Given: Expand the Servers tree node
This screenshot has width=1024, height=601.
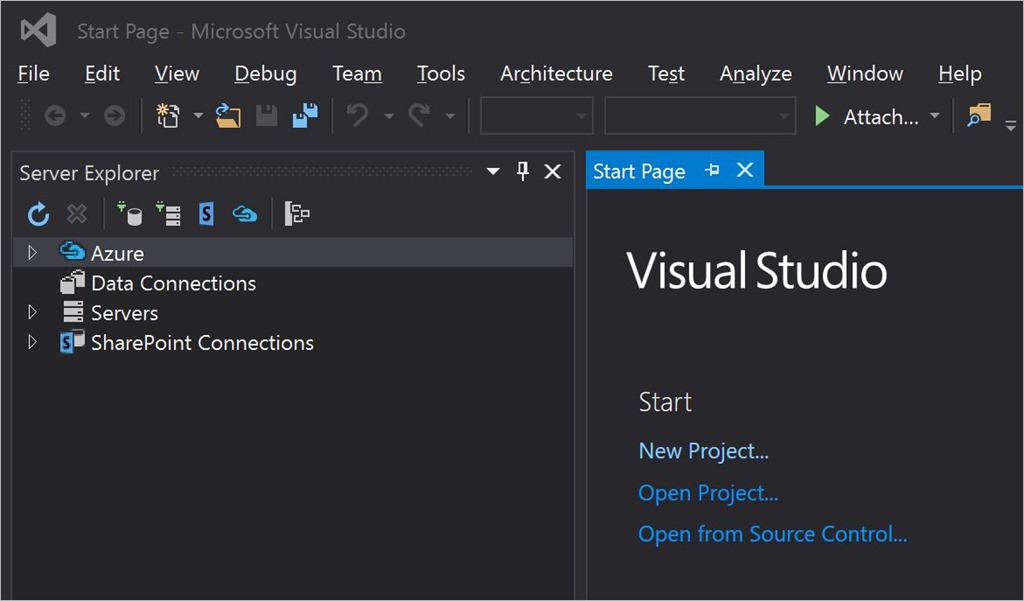Looking at the screenshot, I should pyautogui.click(x=32, y=313).
